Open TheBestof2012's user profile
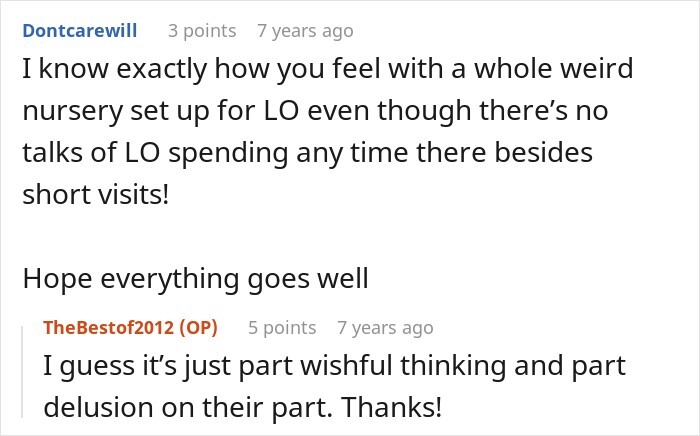 pyautogui.click(x=108, y=328)
